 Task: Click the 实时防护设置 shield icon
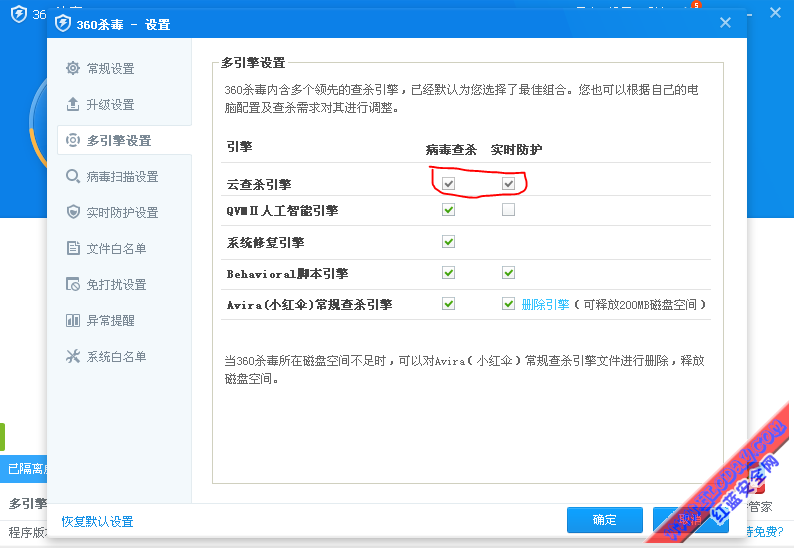tap(73, 212)
